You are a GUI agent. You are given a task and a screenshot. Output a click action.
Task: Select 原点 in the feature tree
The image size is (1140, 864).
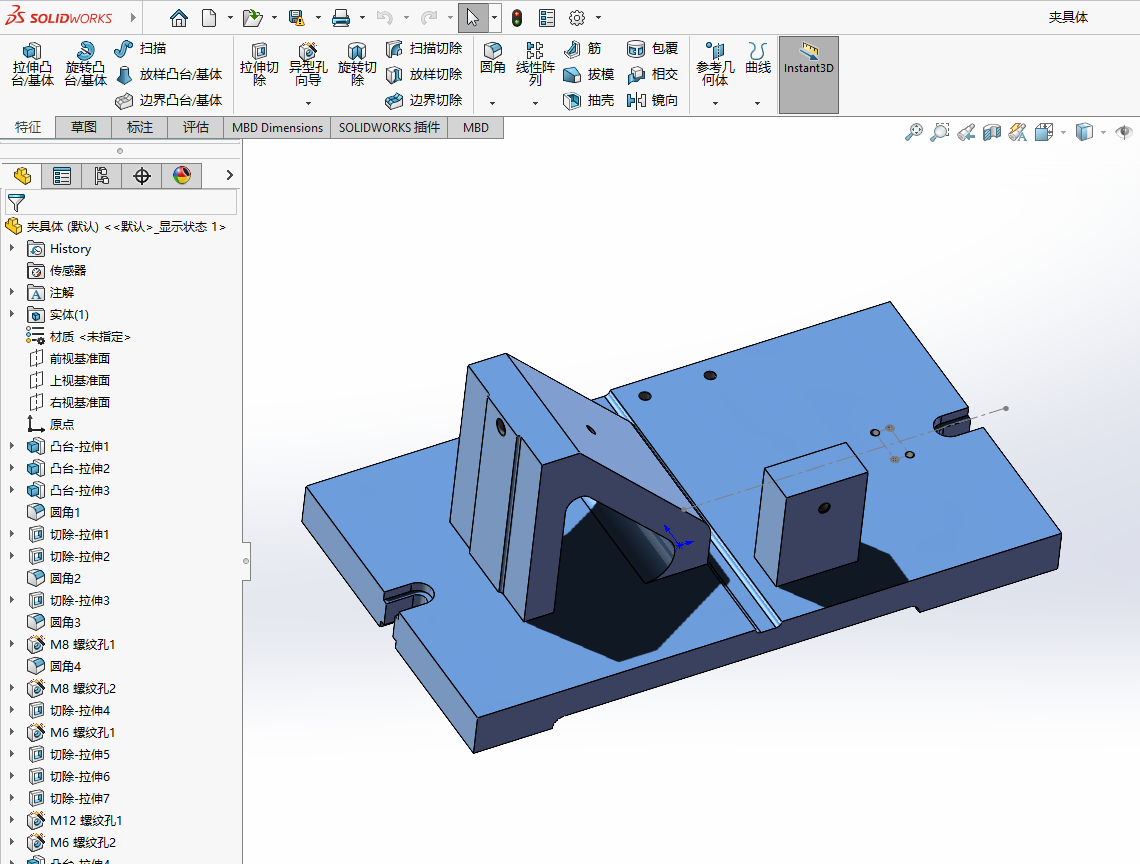[x=62, y=424]
